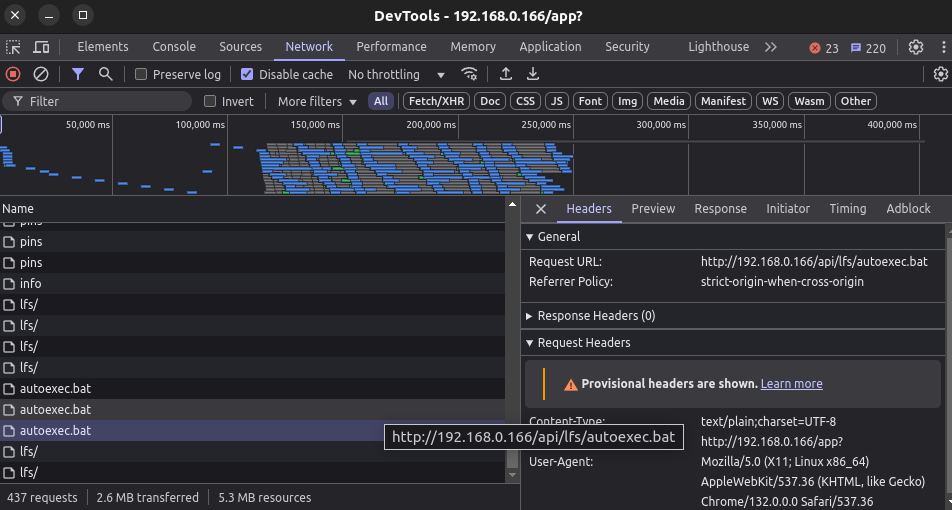Image resolution: width=952 pixels, height=510 pixels.
Task: Uncheck Disable cache checkbox
Action: click(246, 74)
